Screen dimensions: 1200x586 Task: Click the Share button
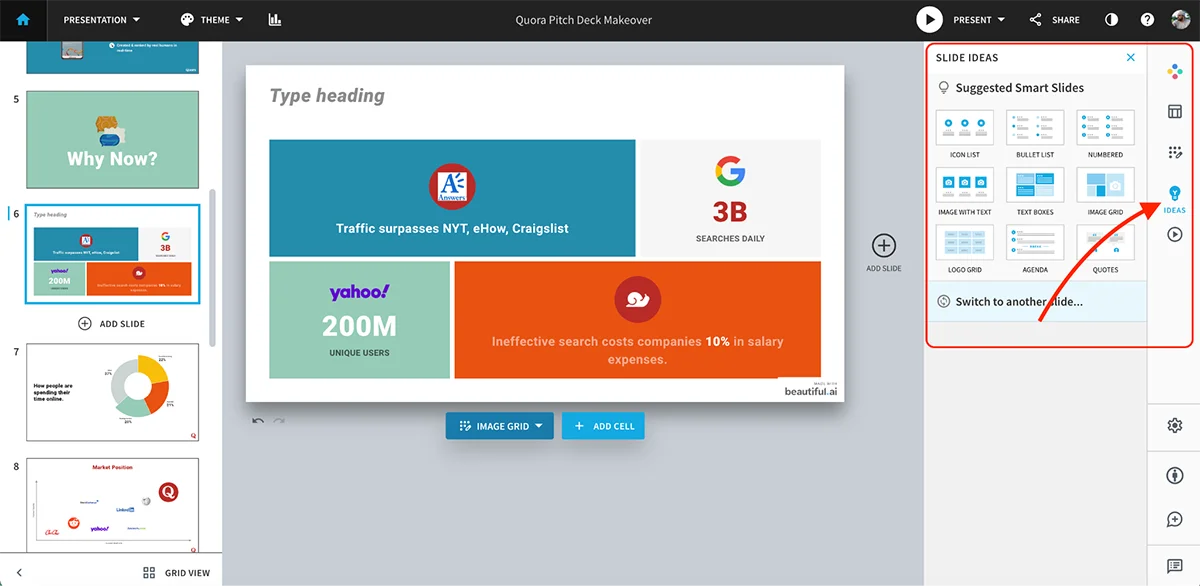click(x=1055, y=20)
